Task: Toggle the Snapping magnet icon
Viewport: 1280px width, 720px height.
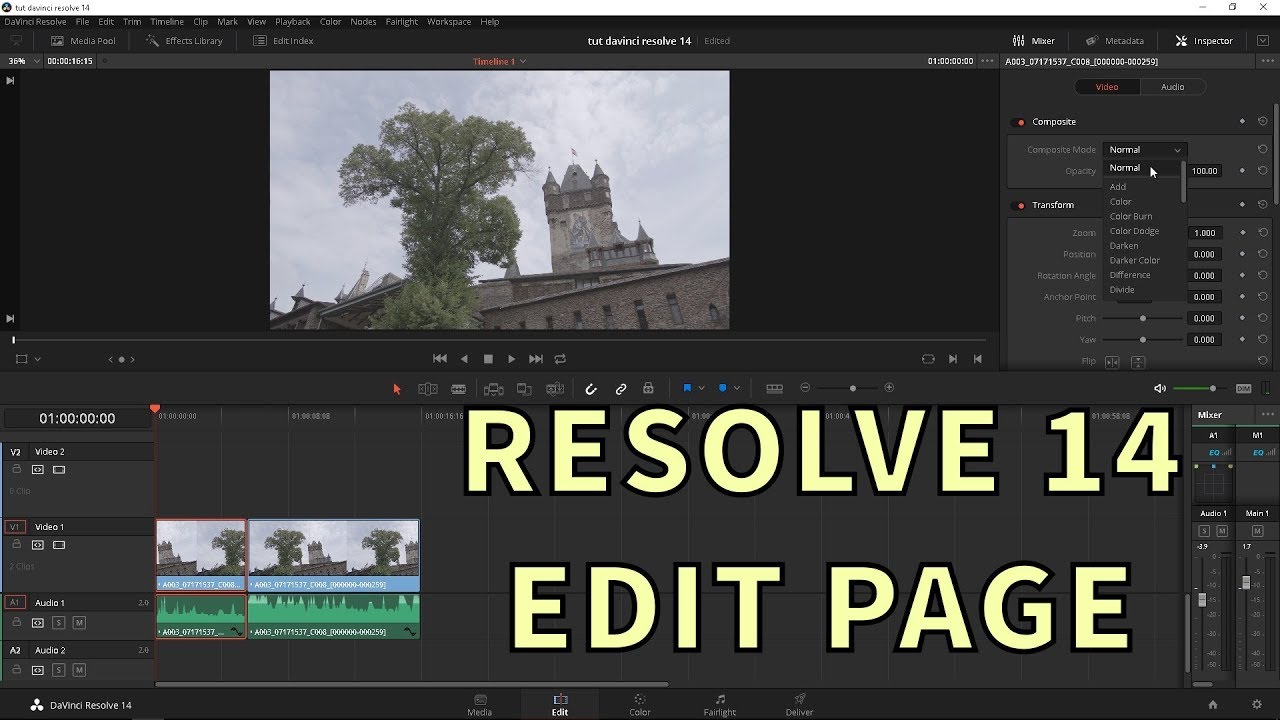Action: click(591, 388)
